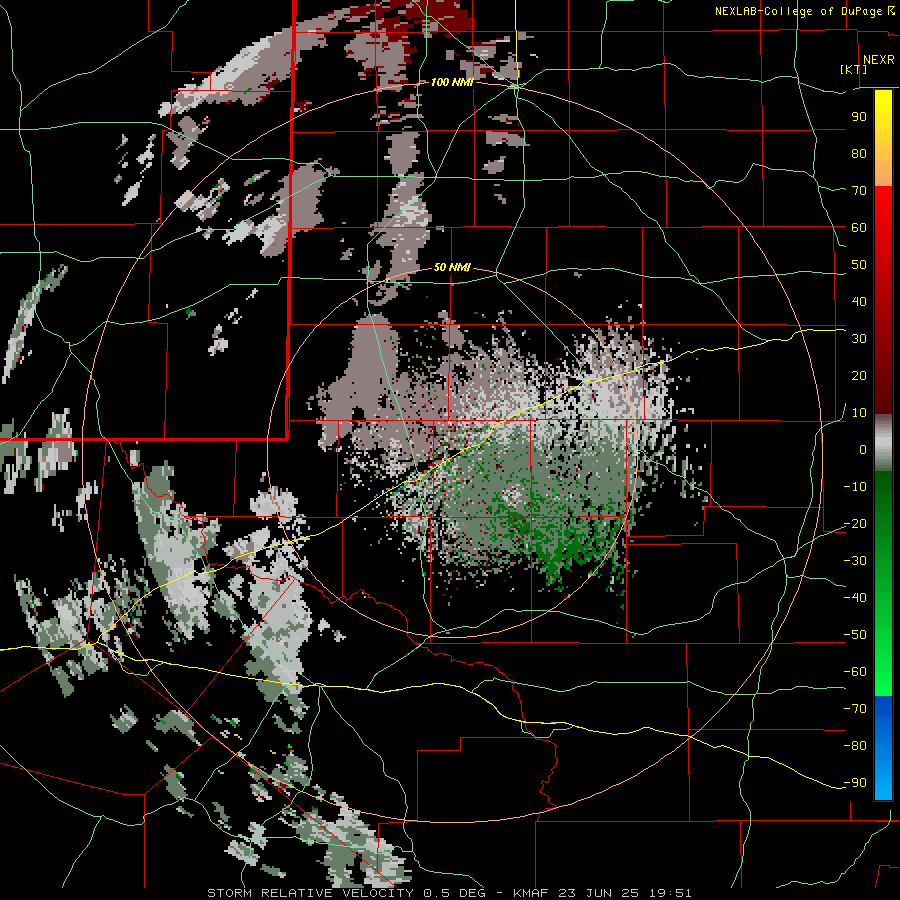Click the NEXR label above the scale
900x900 pixels.
coord(878,60)
